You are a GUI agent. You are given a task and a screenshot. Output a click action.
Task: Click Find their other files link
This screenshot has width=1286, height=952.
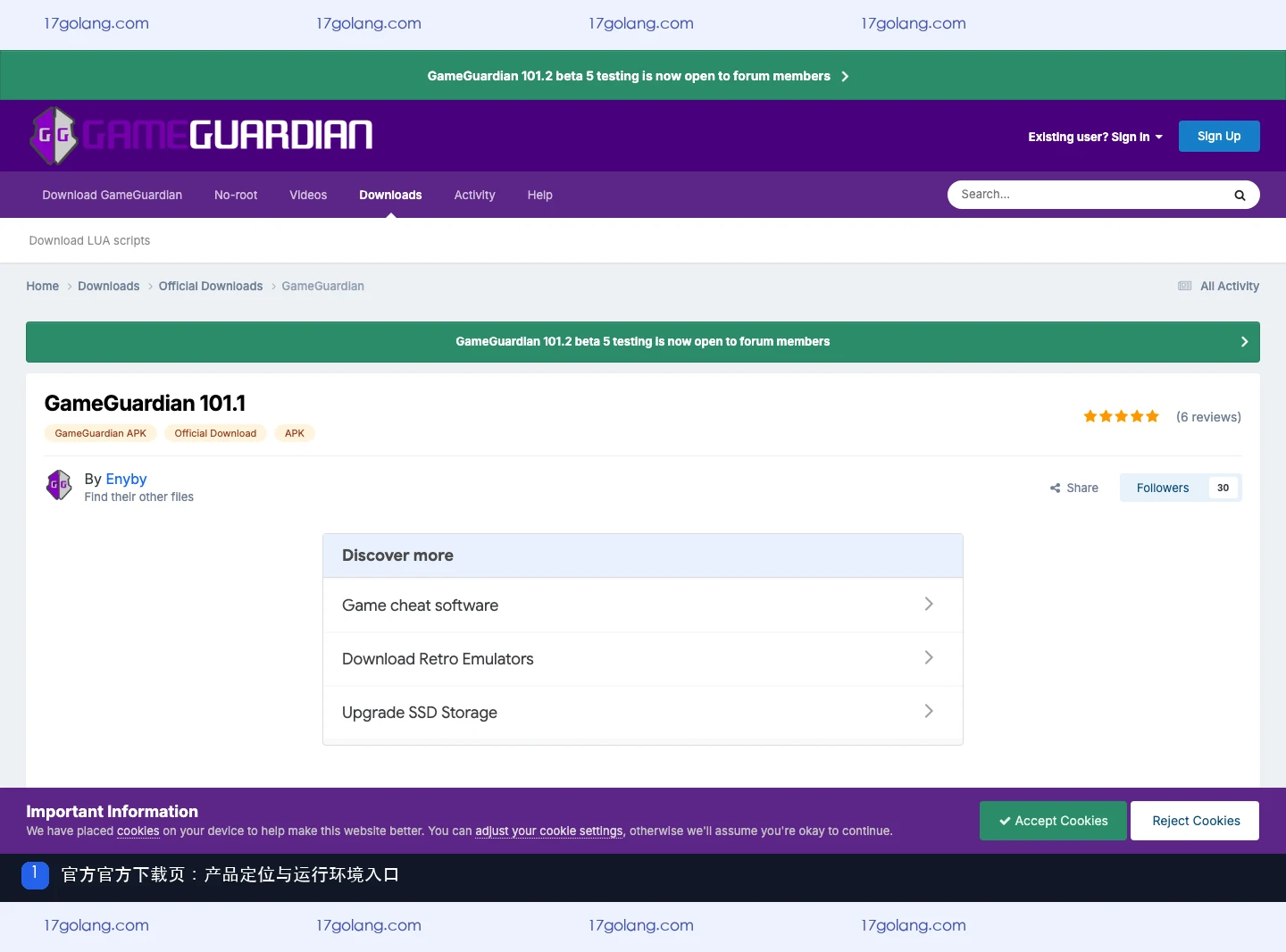(138, 497)
